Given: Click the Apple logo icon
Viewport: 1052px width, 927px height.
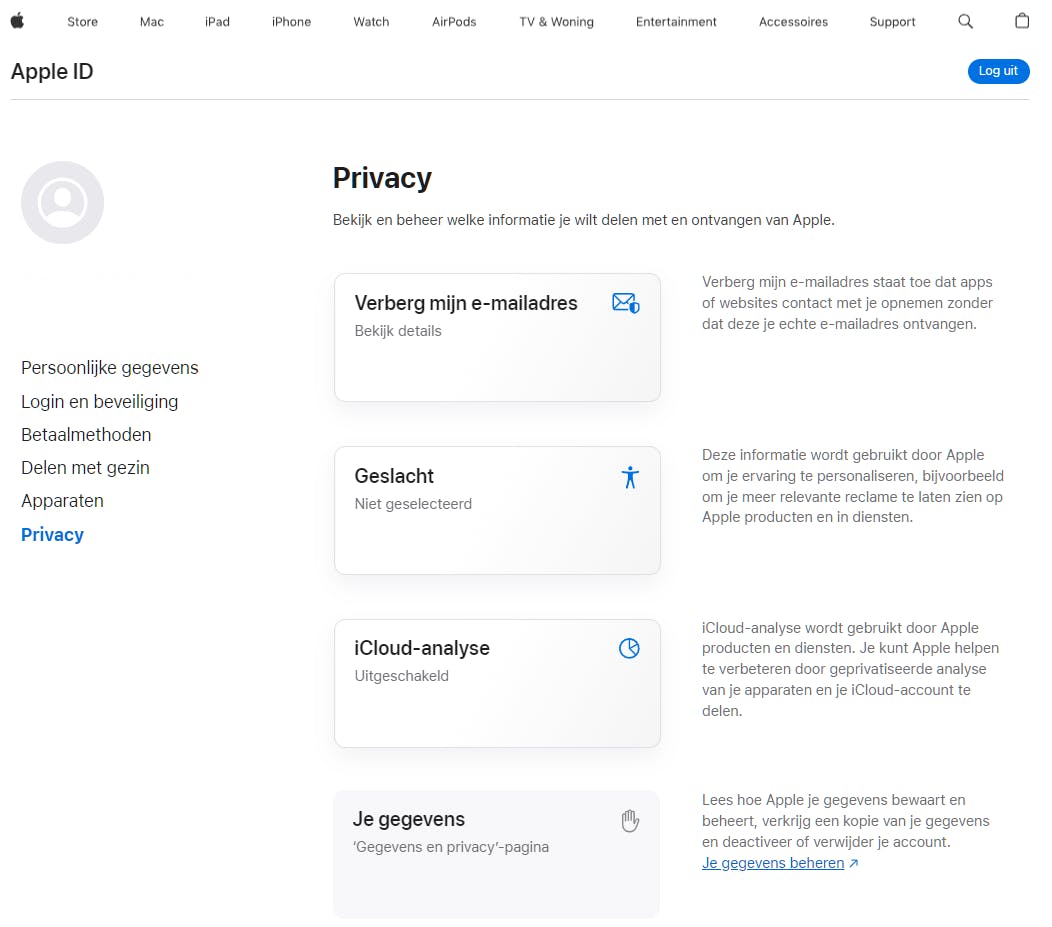Looking at the screenshot, I should click(17, 21).
